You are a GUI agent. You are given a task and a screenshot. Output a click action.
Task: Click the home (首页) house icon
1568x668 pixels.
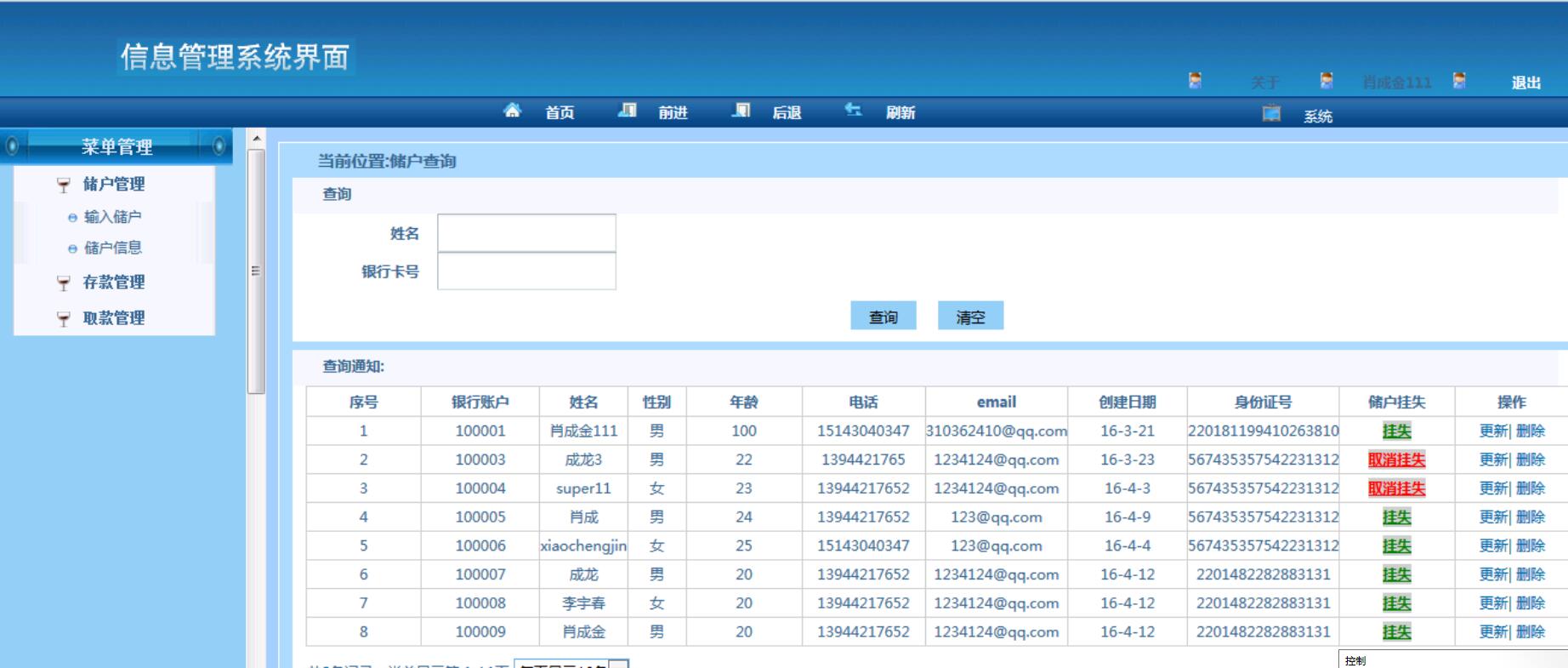pos(512,111)
